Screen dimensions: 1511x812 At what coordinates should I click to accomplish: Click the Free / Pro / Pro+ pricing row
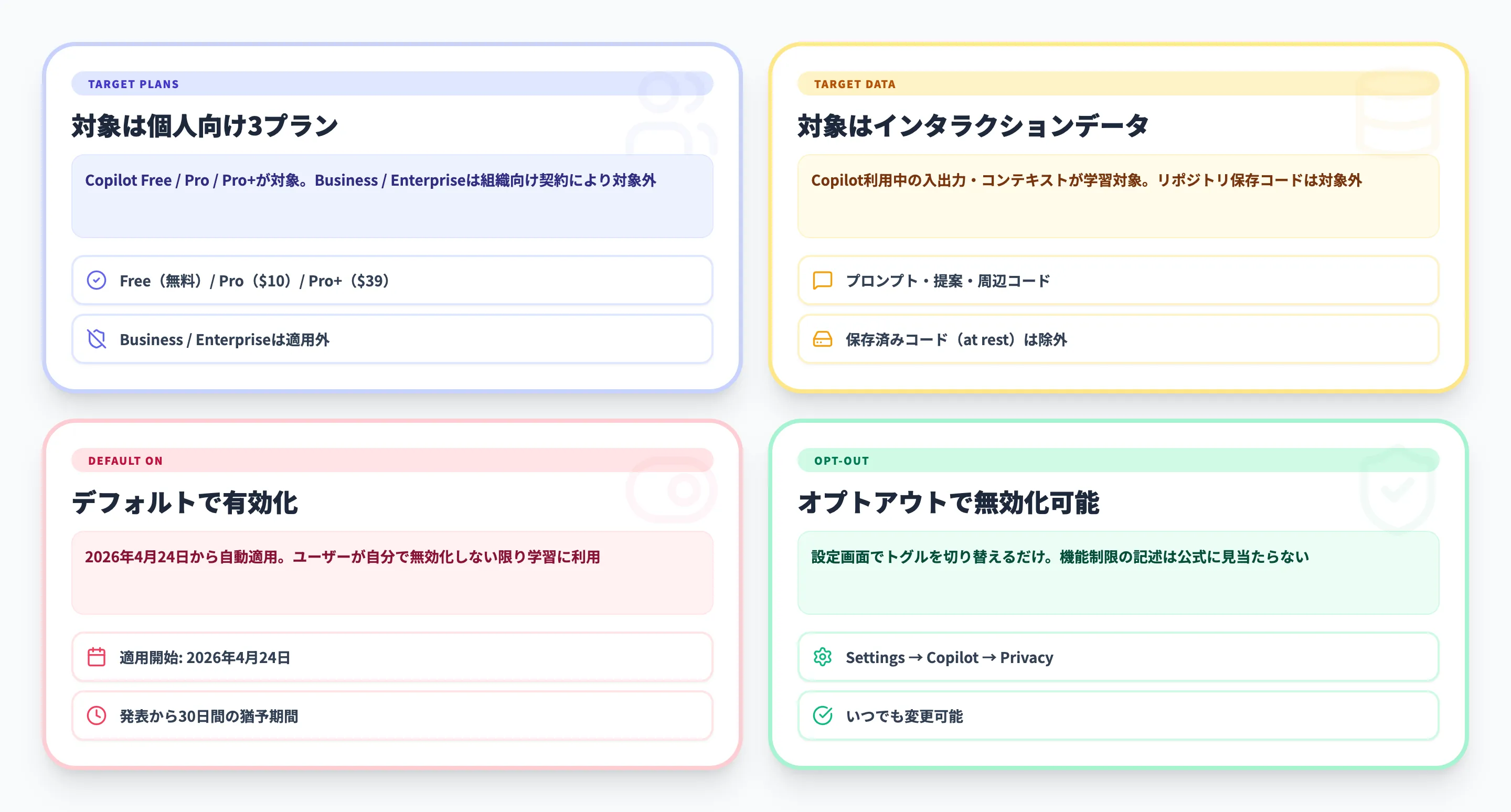[391, 281]
